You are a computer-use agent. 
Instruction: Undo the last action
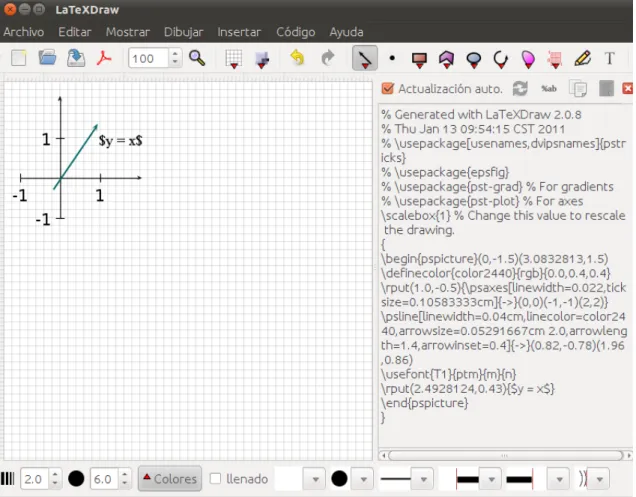click(x=297, y=58)
